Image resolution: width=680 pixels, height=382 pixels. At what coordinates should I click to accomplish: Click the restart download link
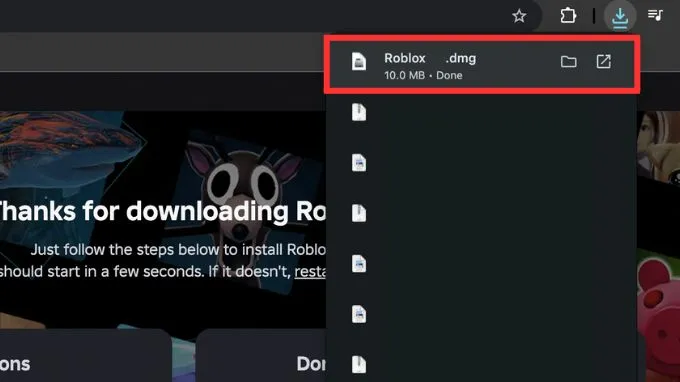click(310, 271)
